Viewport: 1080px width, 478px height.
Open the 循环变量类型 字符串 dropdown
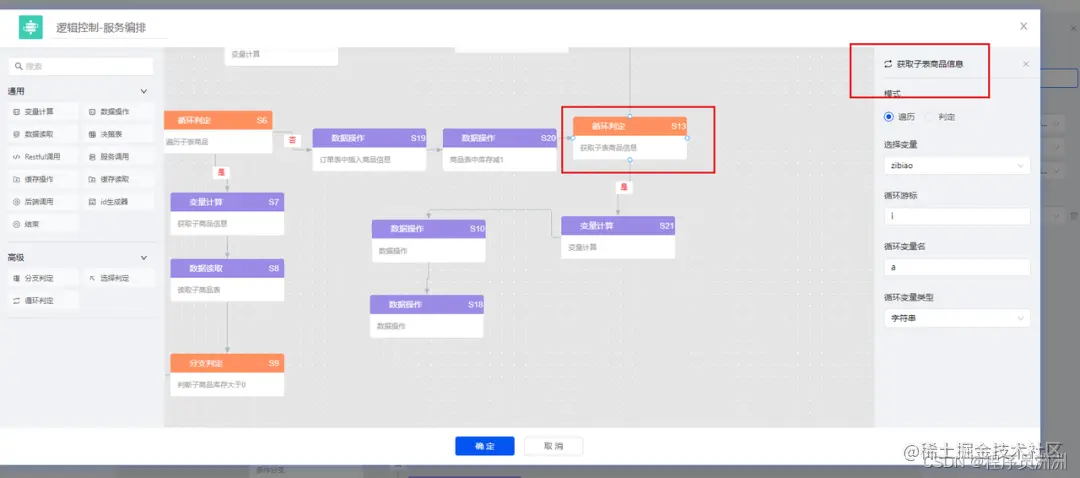coord(957,318)
